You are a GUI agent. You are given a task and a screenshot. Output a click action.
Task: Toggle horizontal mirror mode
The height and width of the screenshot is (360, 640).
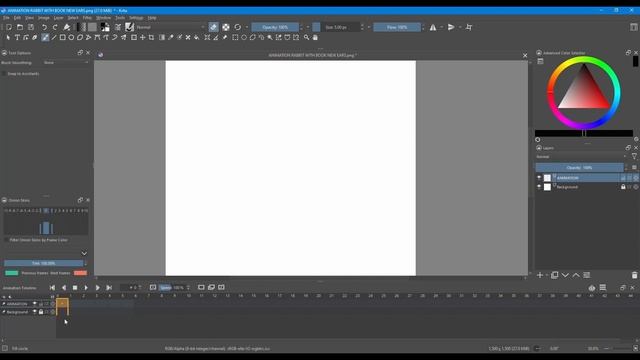click(x=433, y=27)
